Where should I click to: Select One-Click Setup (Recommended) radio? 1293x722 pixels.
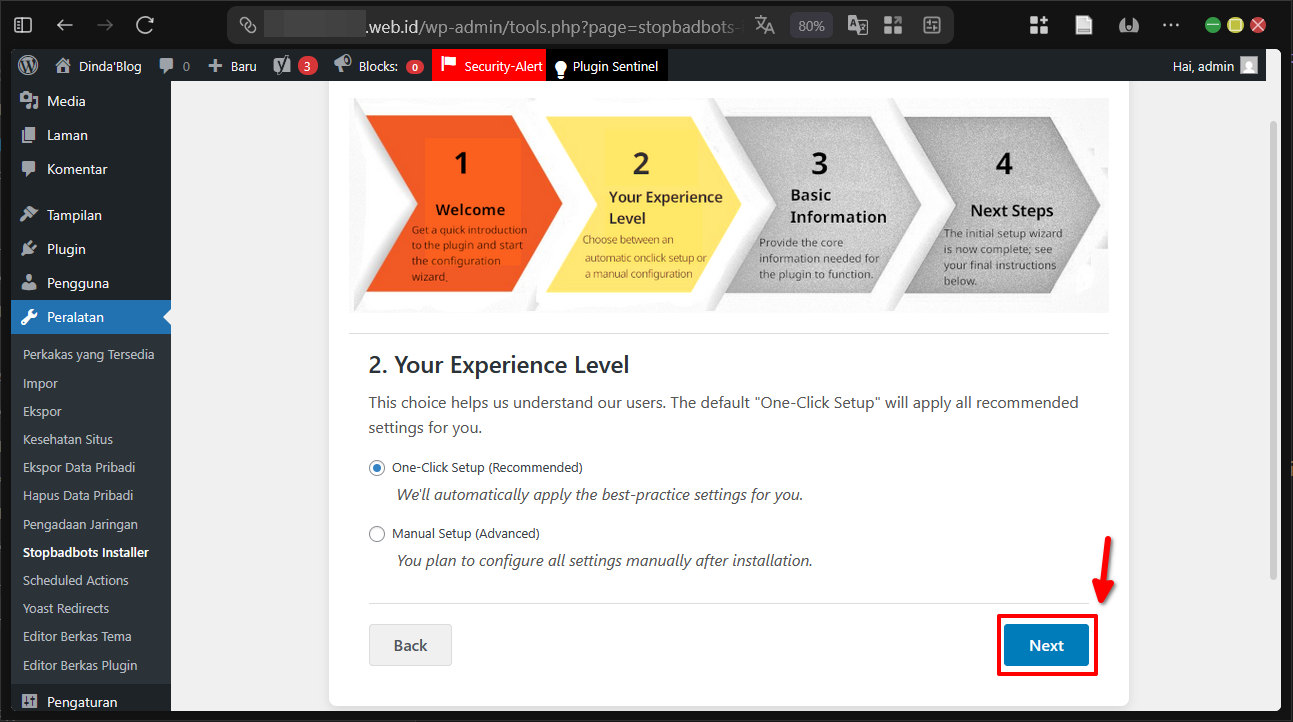[377, 468]
